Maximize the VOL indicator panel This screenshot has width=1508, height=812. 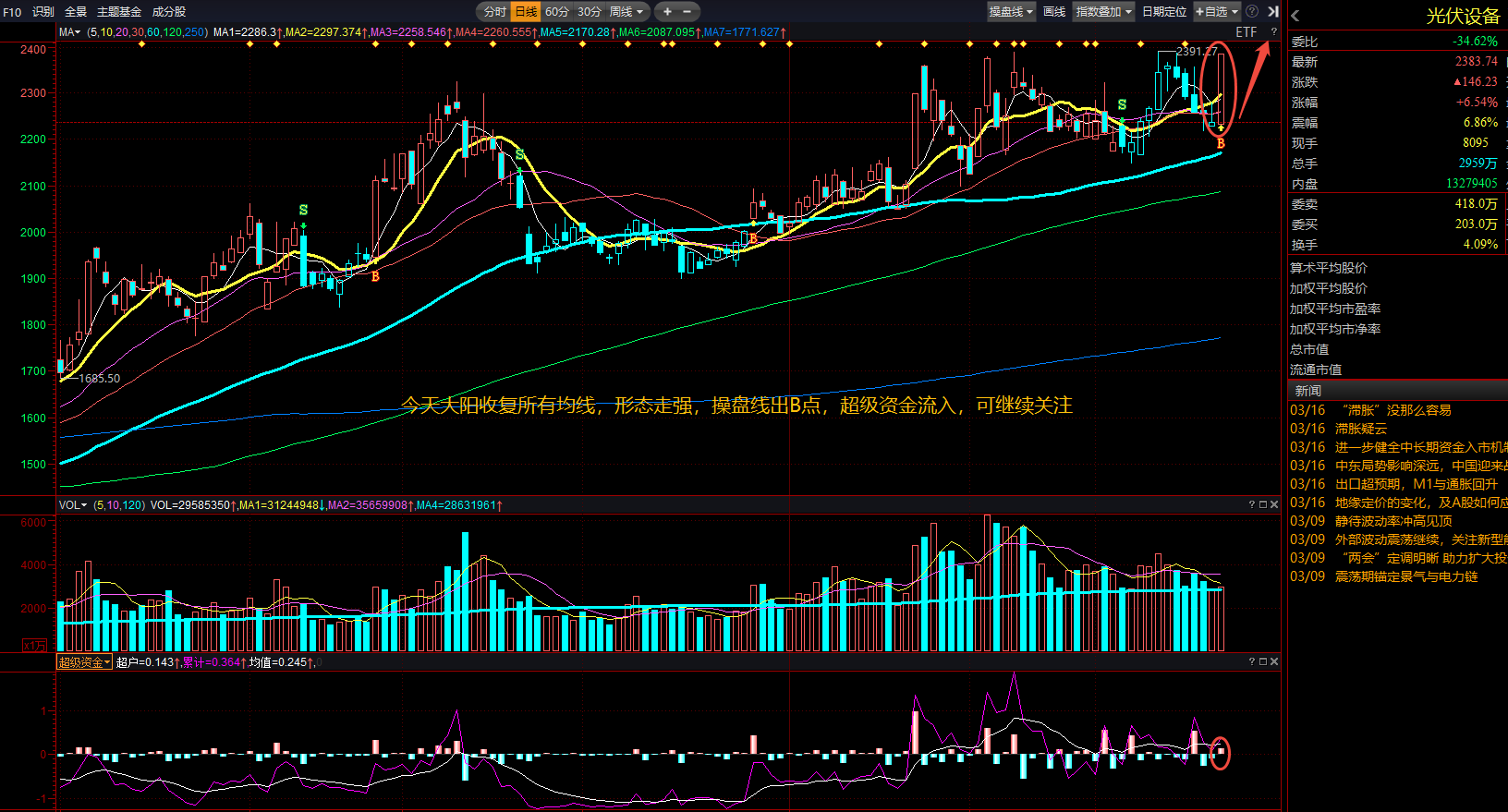click(x=1263, y=504)
